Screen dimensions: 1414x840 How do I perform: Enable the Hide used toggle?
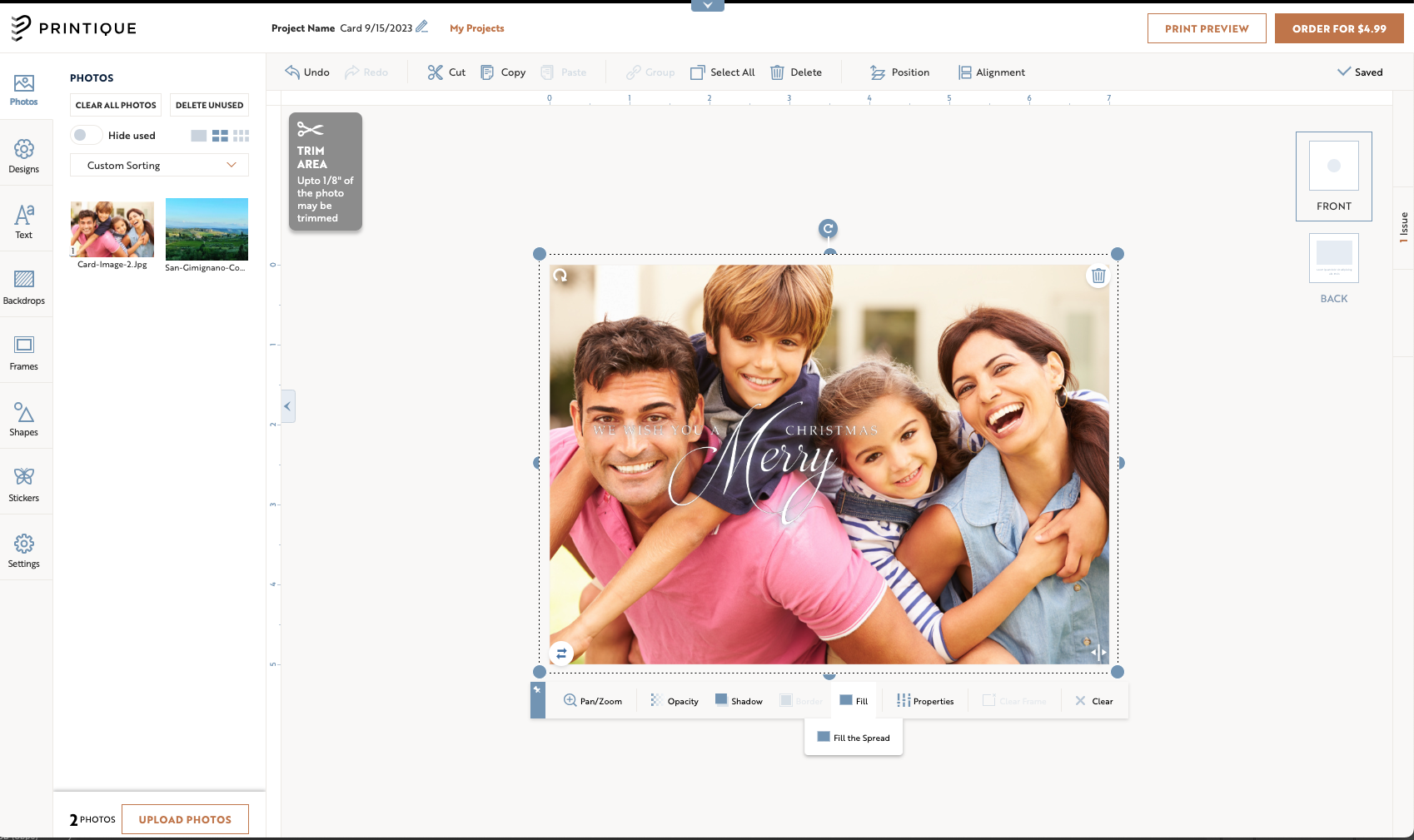click(86, 134)
